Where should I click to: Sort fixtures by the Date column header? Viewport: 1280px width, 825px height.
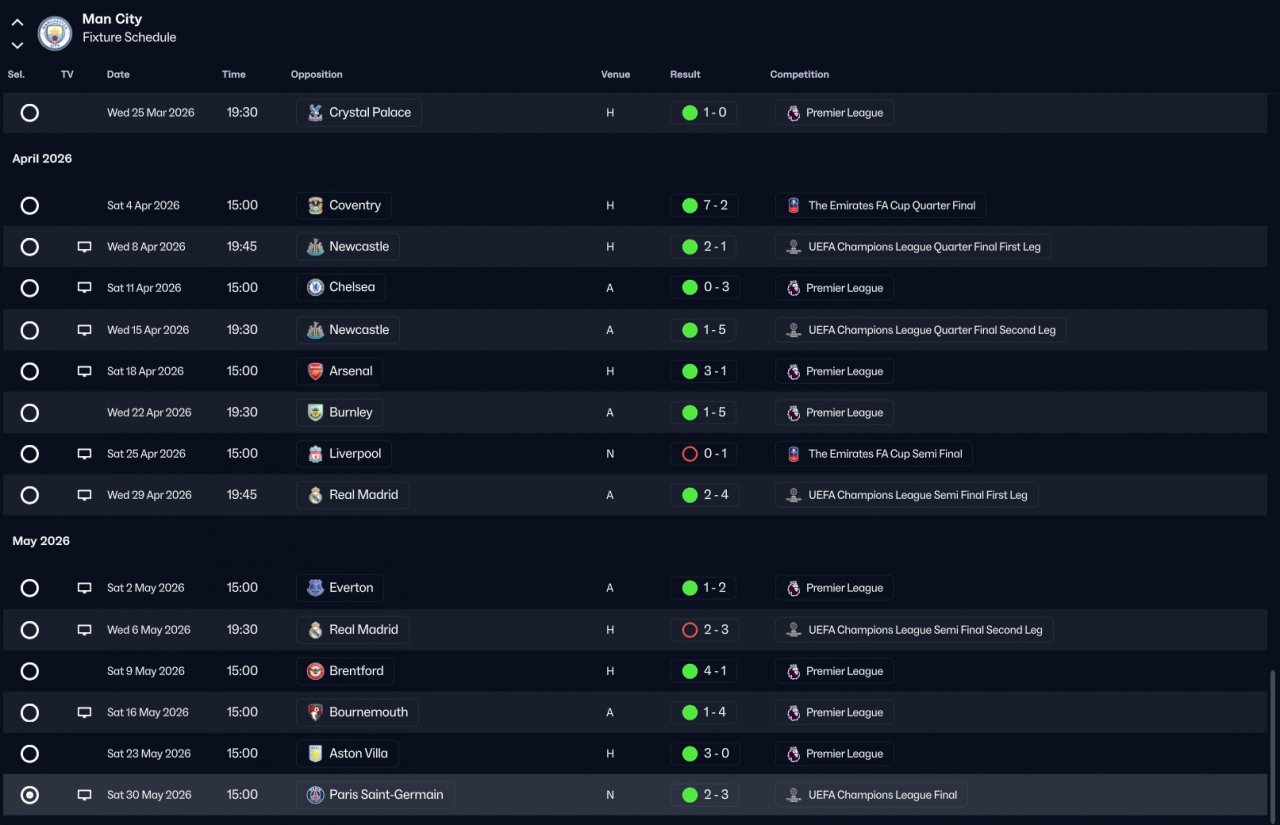118,74
